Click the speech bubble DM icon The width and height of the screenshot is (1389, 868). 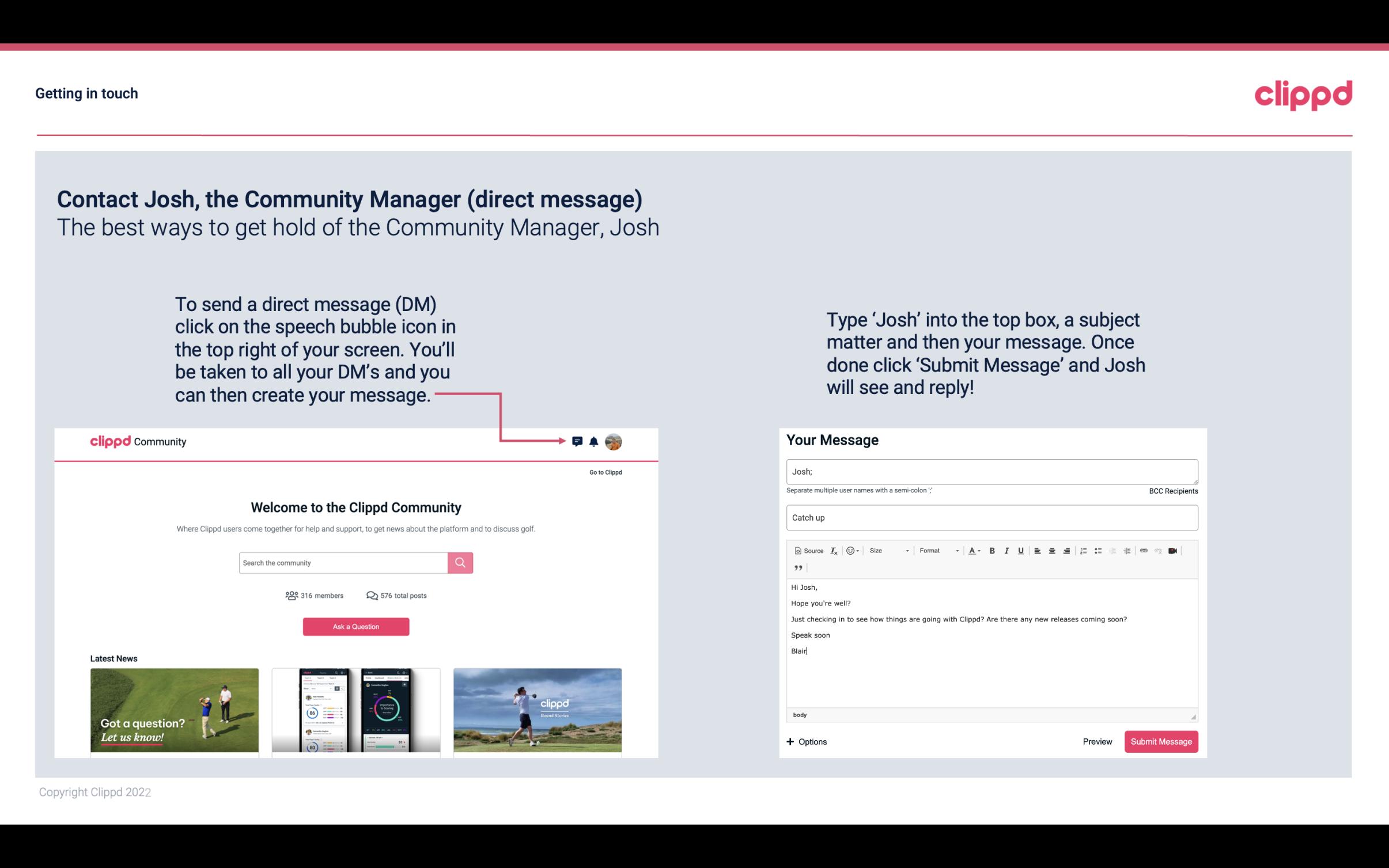coord(578,442)
